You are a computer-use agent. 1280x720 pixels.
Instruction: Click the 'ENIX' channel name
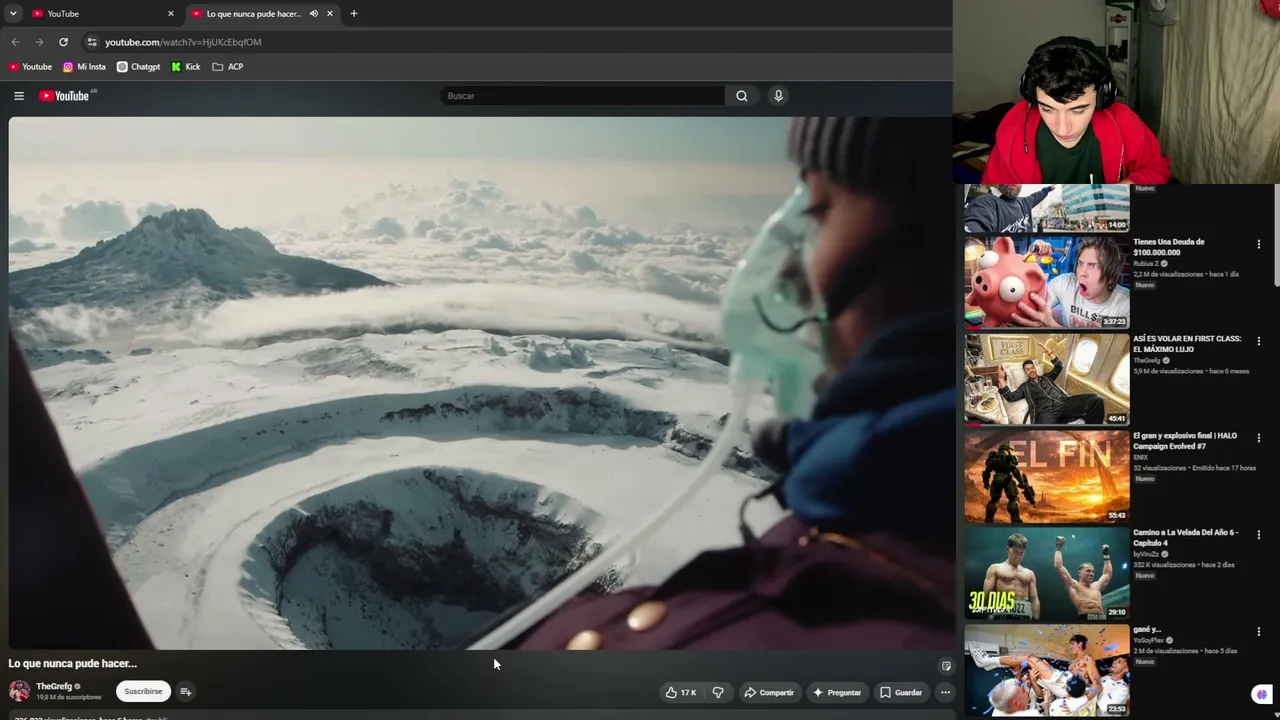pos(1141,458)
